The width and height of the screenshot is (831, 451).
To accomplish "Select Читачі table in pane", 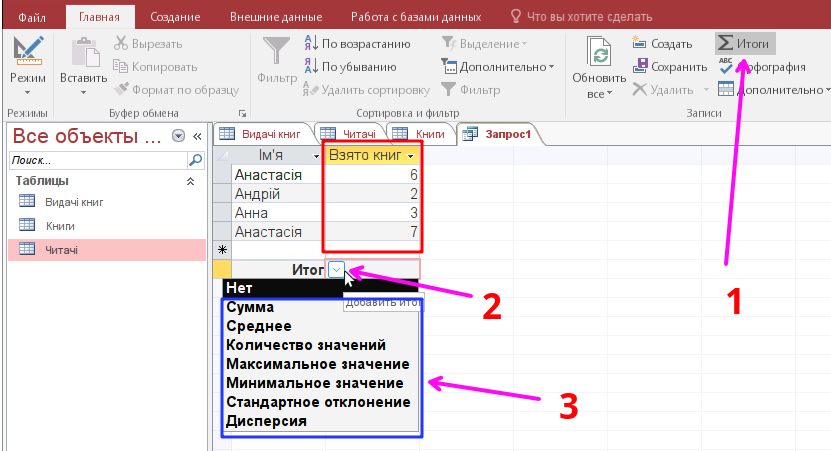I will pos(107,250).
